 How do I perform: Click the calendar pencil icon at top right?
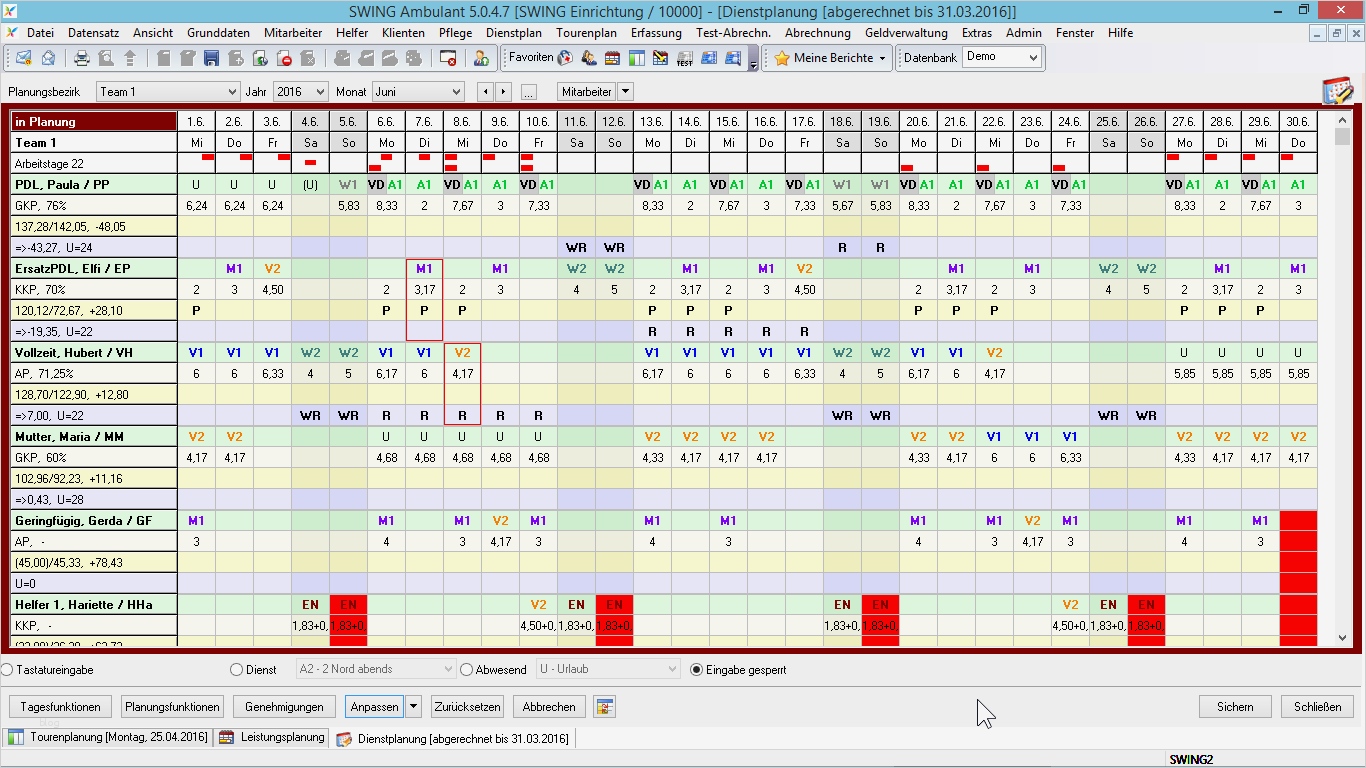pyautogui.click(x=1337, y=91)
